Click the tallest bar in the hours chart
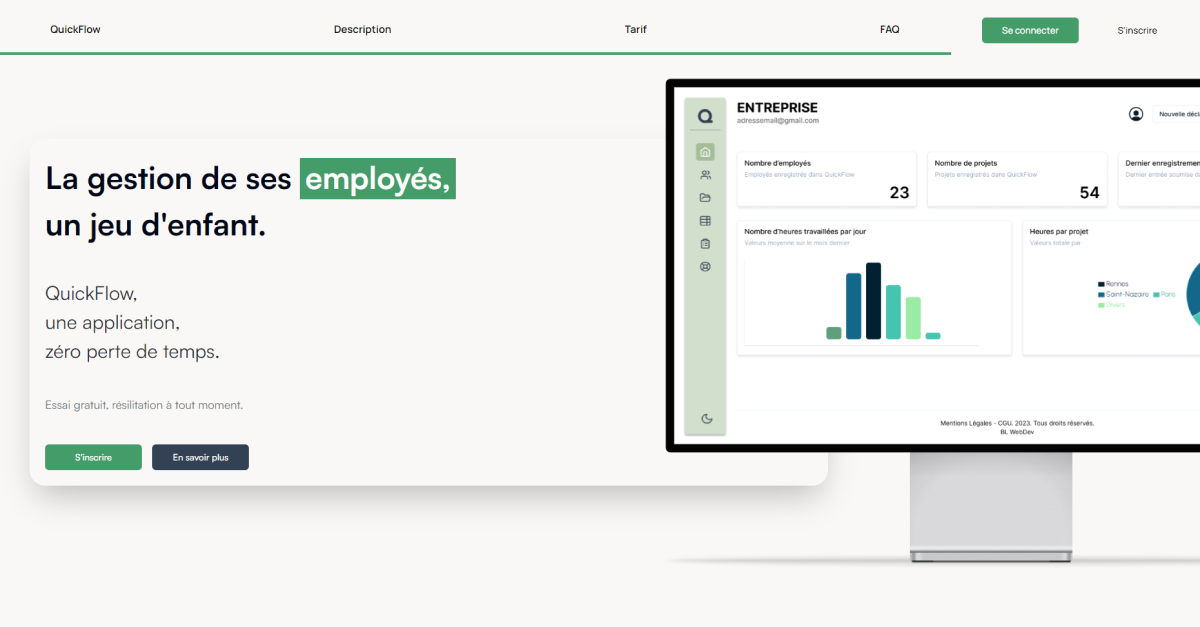Image resolution: width=1200 pixels, height=627 pixels. [x=874, y=300]
